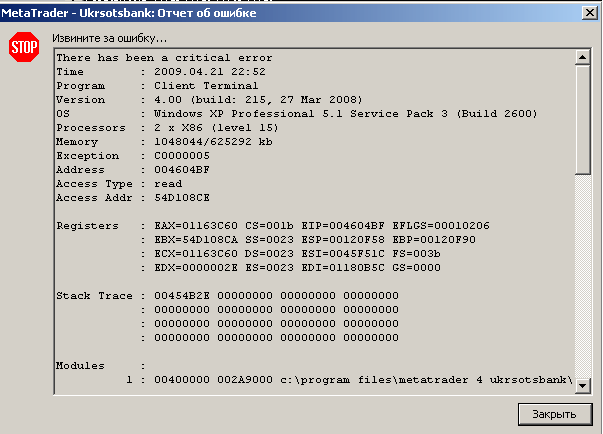Click the CS=001b register value
603x434 pixels.
coord(269,226)
